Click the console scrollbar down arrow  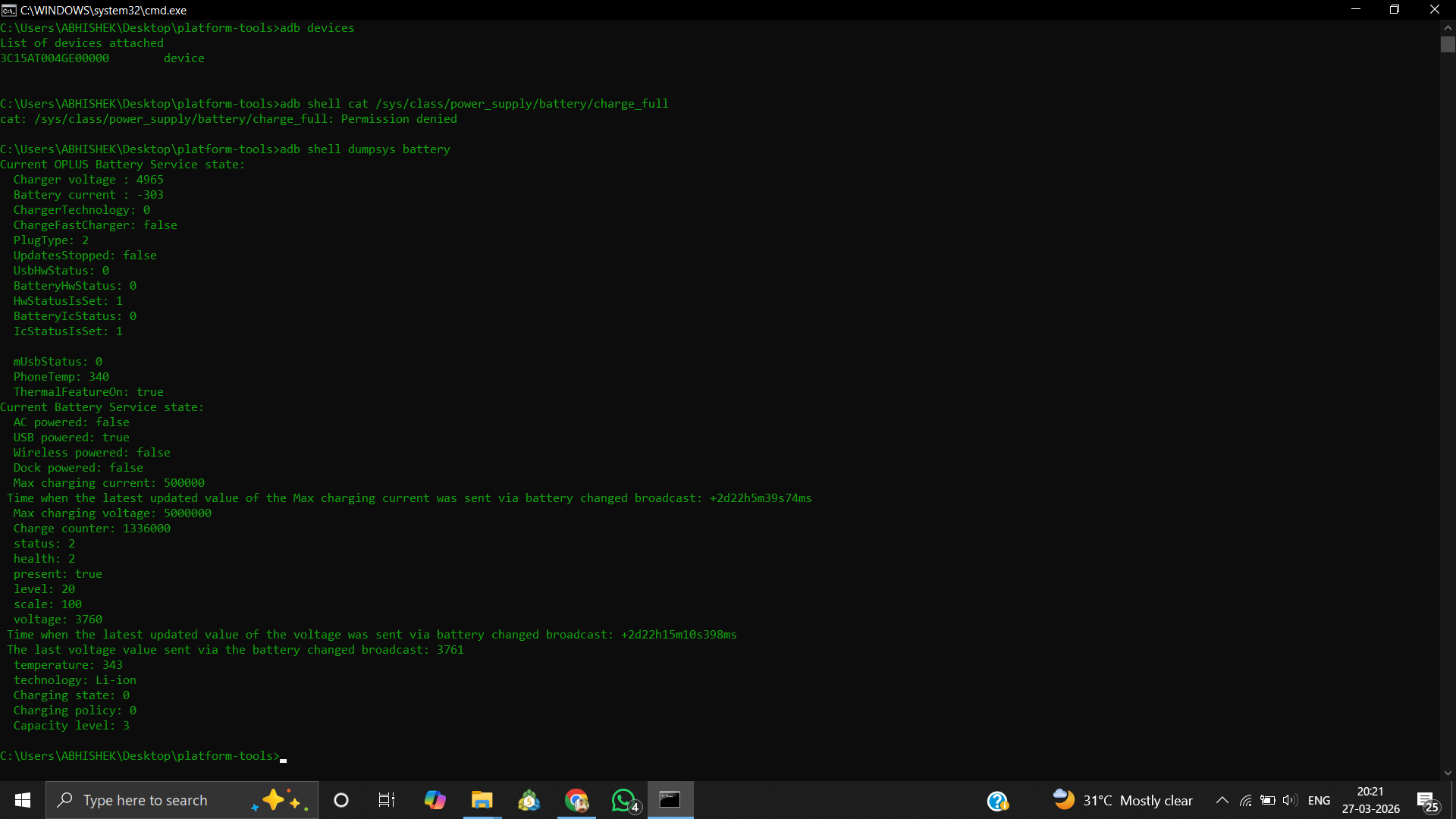1448,773
